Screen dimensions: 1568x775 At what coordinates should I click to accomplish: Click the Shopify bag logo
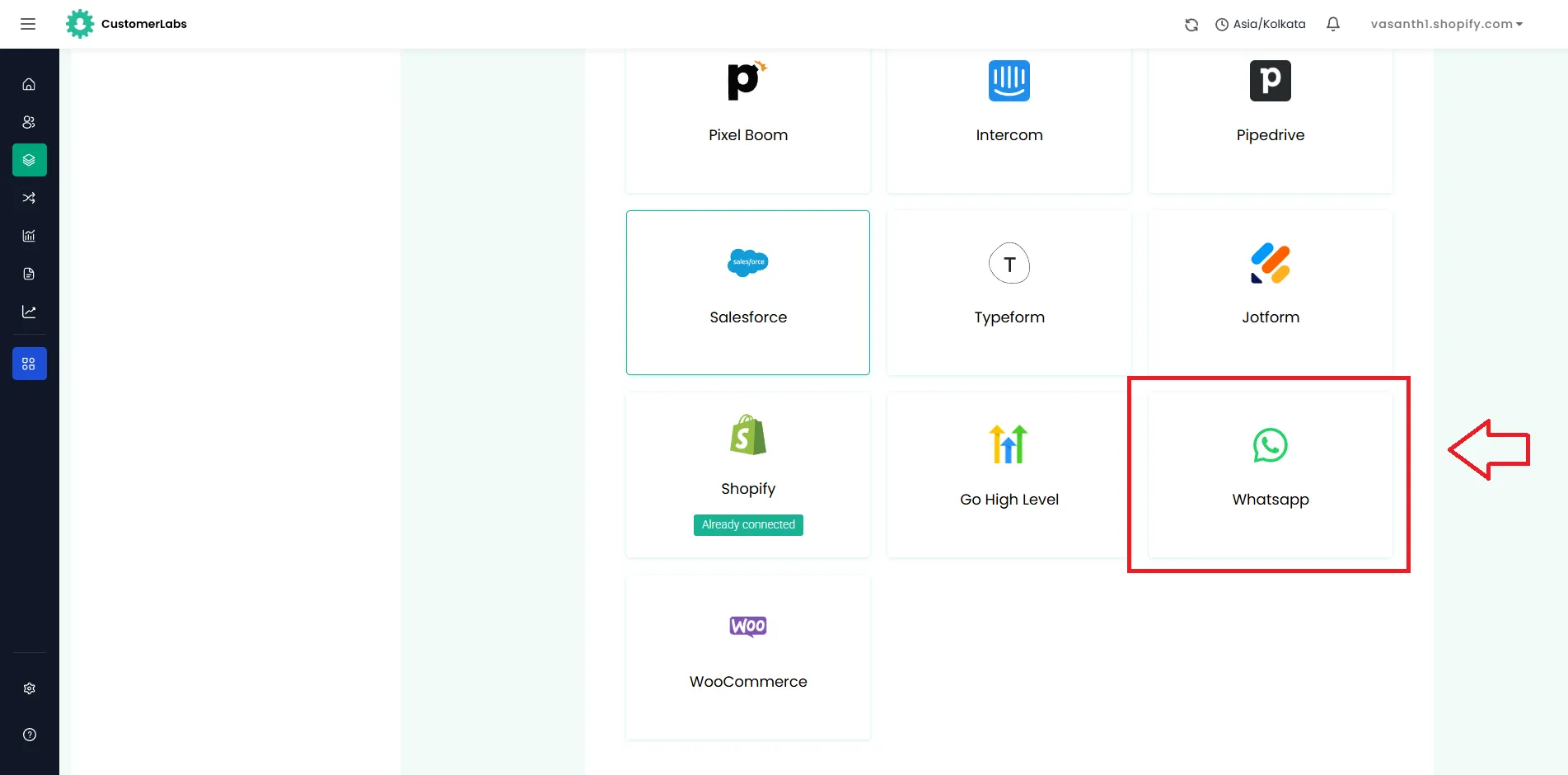point(748,434)
